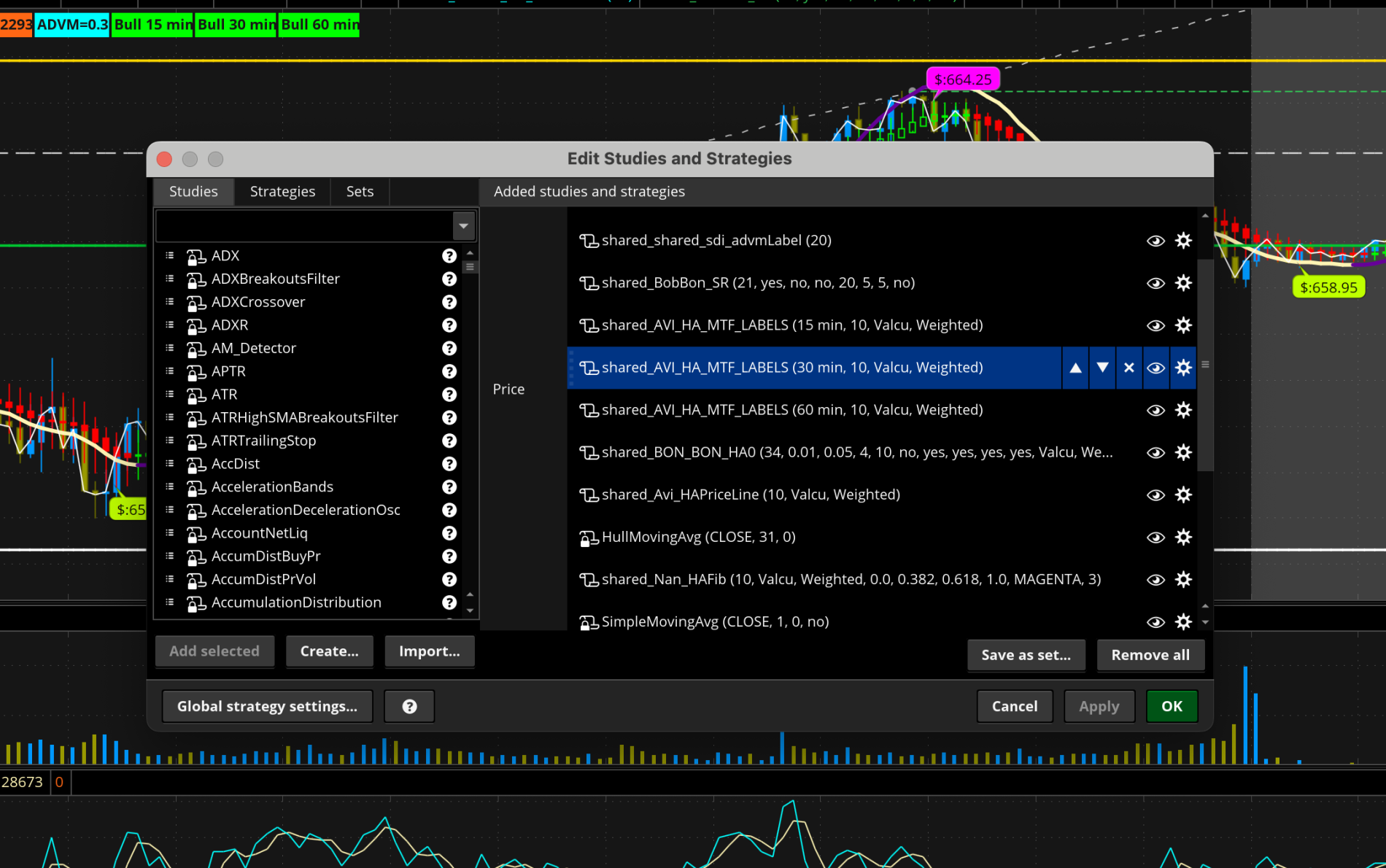The height and width of the screenshot is (868, 1386).
Task: Move selected 30 min study up
Action: click(x=1075, y=368)
